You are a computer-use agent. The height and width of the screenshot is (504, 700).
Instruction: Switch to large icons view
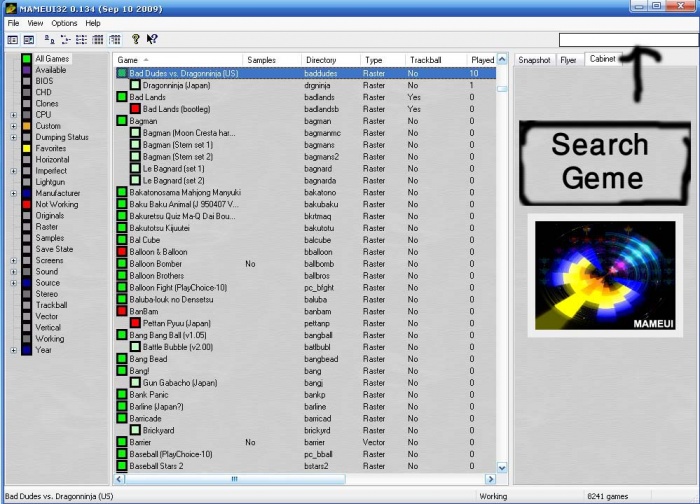point(49,40)
